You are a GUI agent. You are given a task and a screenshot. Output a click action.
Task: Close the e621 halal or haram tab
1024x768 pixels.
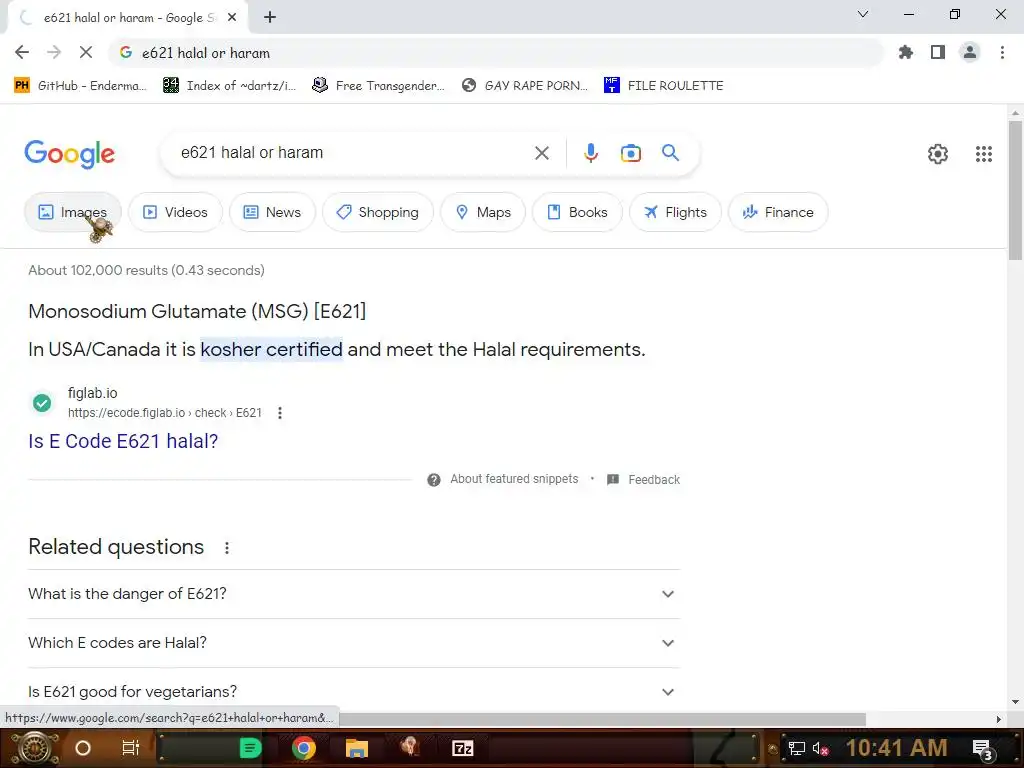(x=232, y=18)
